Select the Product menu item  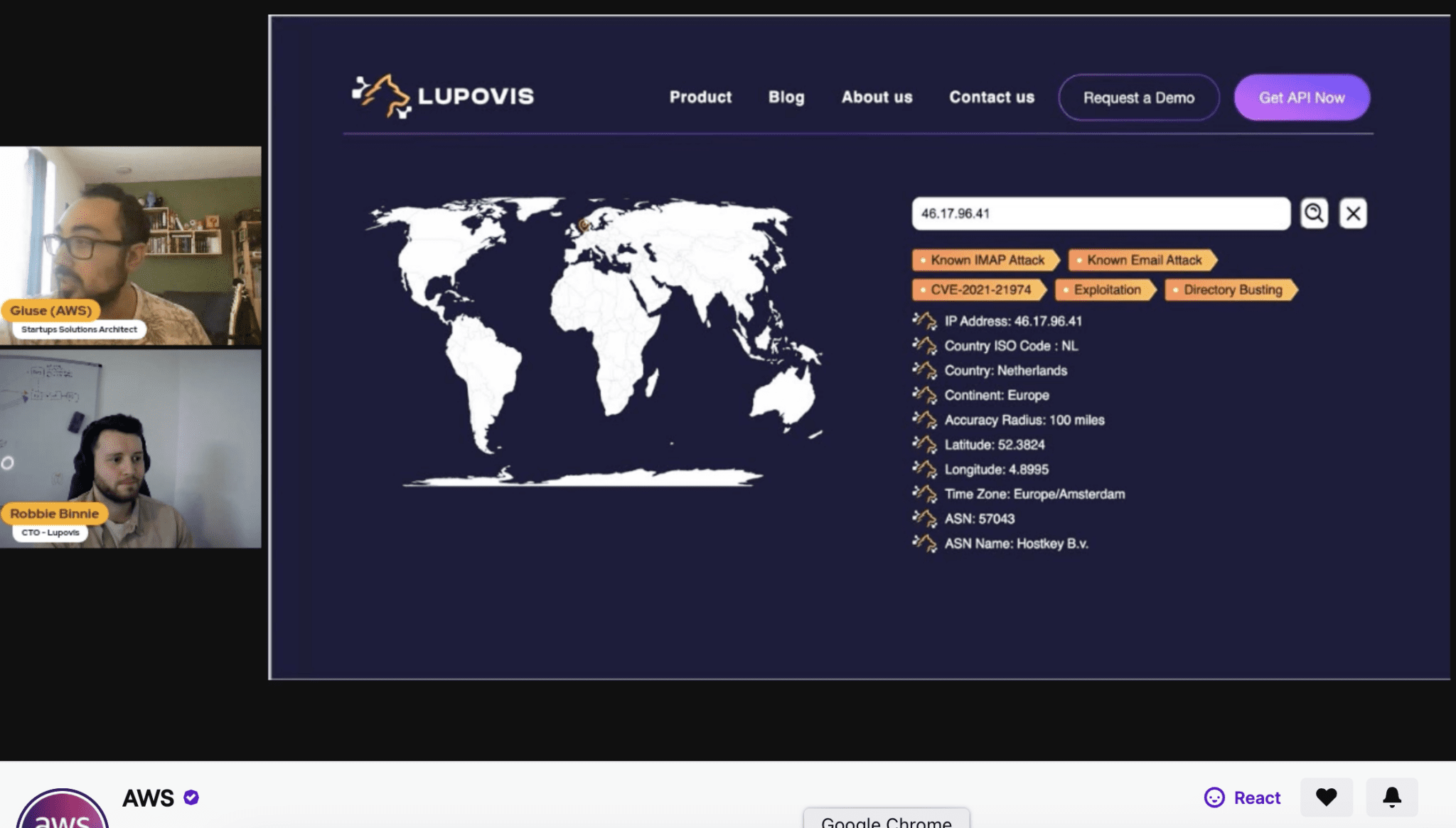(x=700, y=97)
